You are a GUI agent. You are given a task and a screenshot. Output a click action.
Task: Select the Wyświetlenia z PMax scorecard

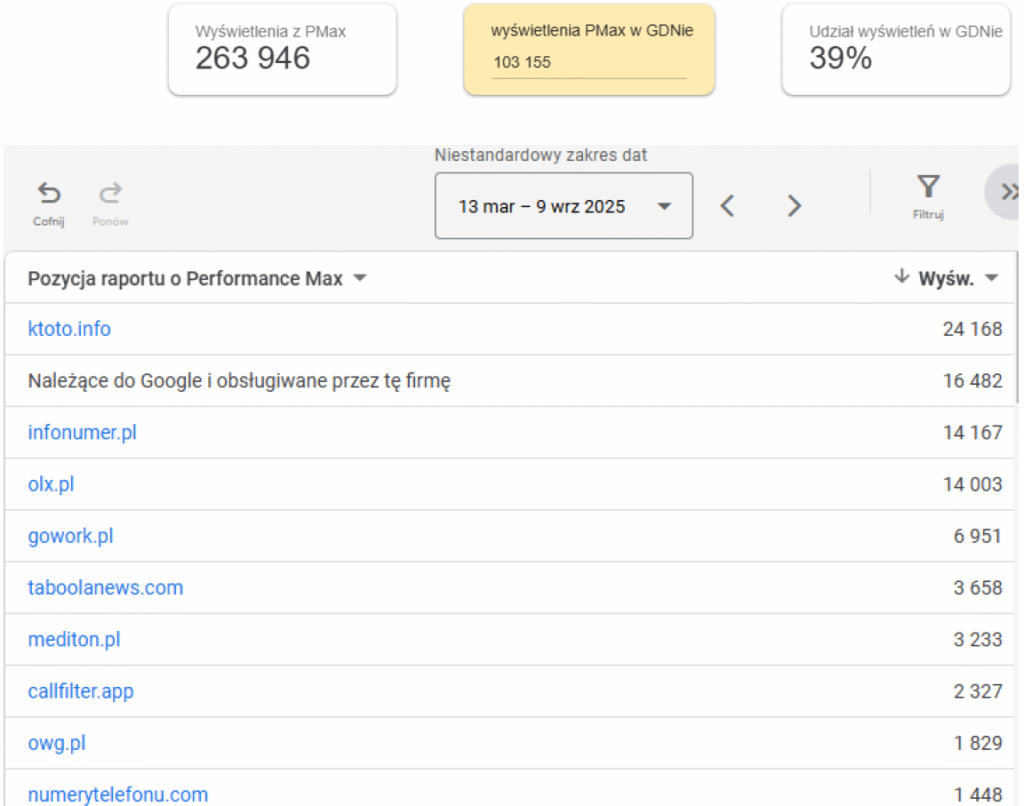tap(282, 50)
